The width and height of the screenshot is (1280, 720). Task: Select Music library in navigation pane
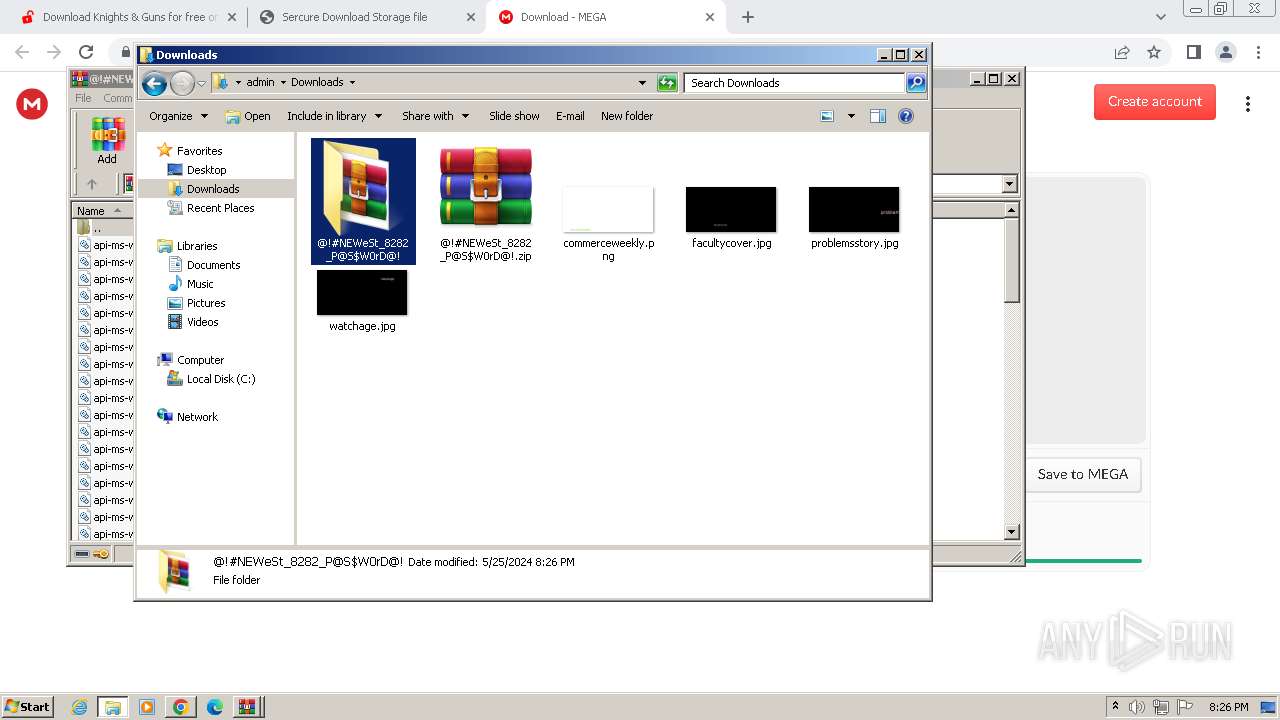[200, 284]
